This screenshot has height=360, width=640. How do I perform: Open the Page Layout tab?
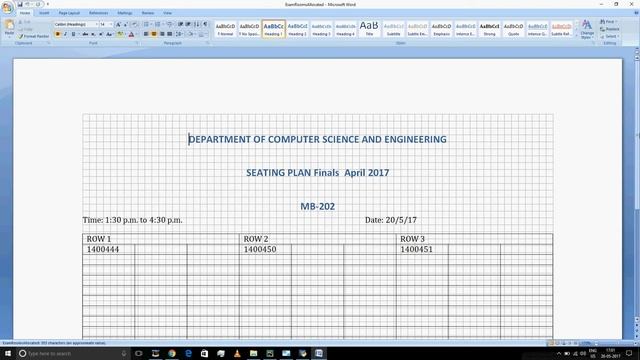pyautogui.click(x=69, y=13)
